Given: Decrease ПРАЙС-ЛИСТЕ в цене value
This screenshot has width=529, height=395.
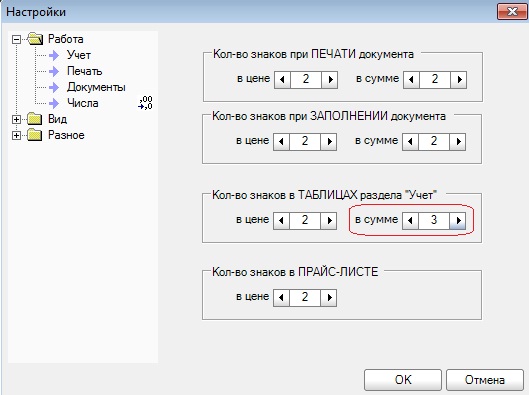Looking at the screenshot, I should (281, 298).
